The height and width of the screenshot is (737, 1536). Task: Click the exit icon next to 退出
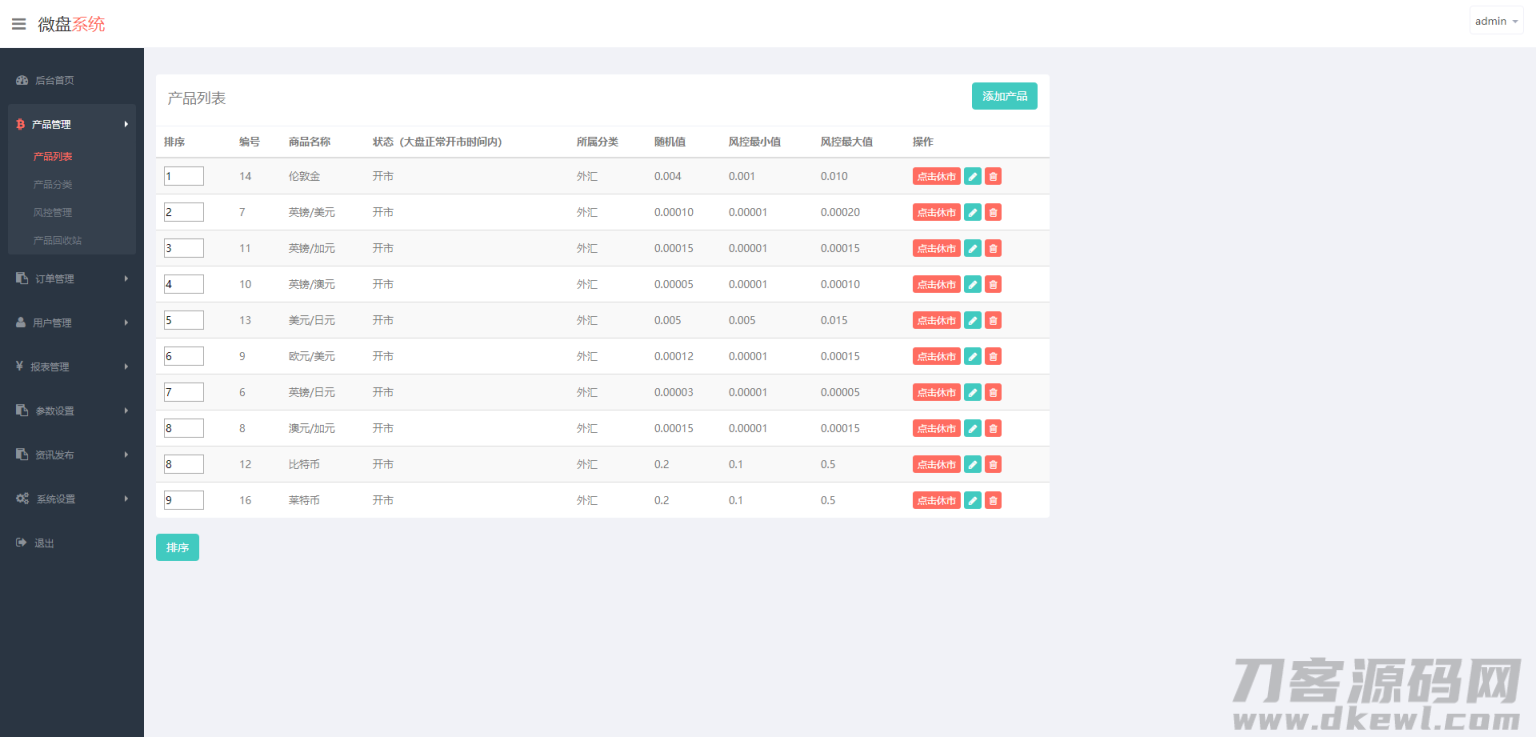tap(21, 543)
